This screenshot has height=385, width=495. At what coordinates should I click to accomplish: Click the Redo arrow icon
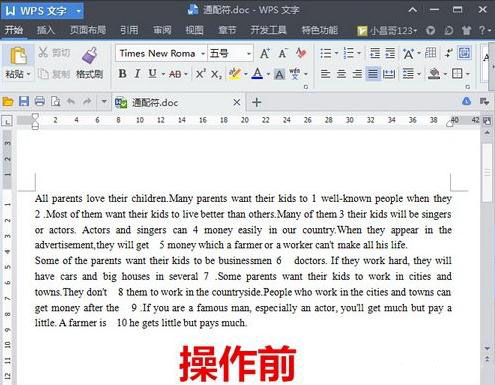click(x=87, y=101)
